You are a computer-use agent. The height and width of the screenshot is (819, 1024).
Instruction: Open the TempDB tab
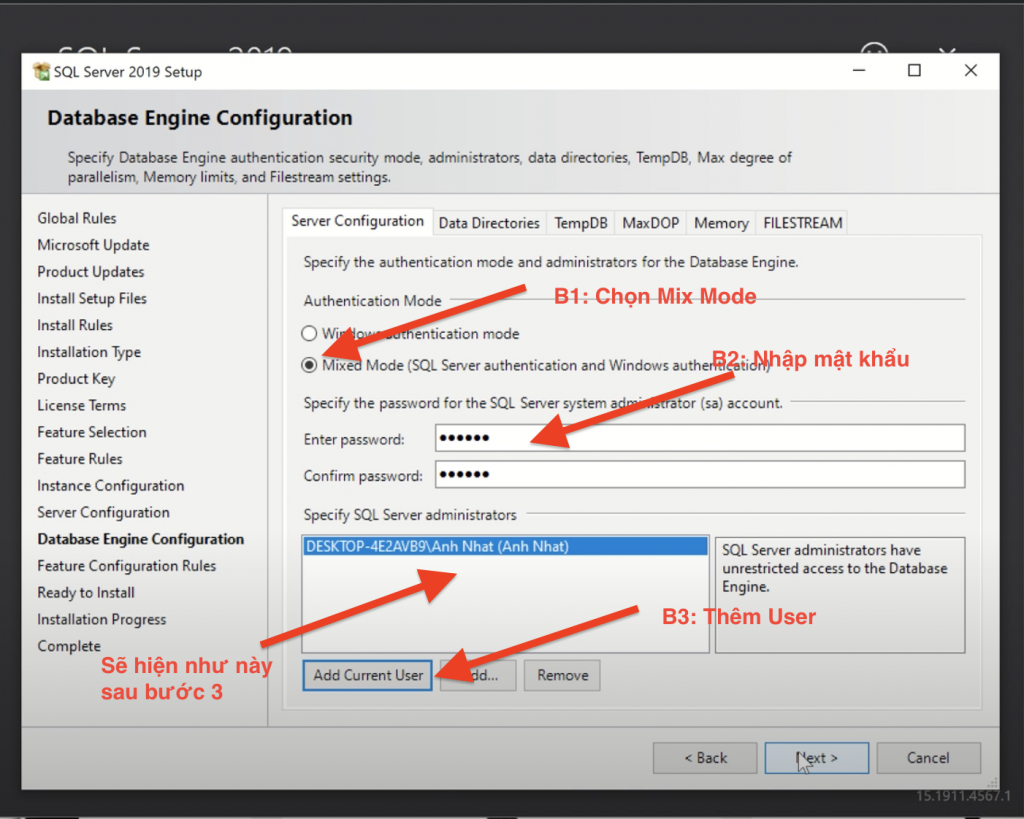pos(581,223)
